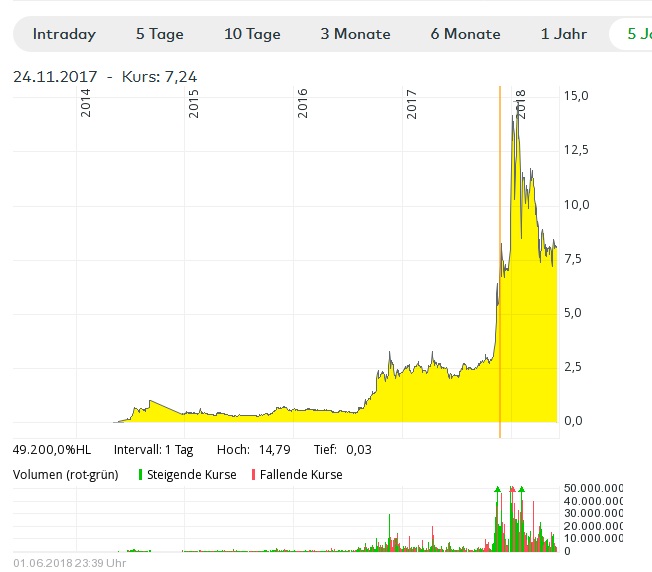Screen dimensions: 652x572
Task: Click the 01.06.2018 23:39 Uhr timestamp
Action: tap(70, 563)
